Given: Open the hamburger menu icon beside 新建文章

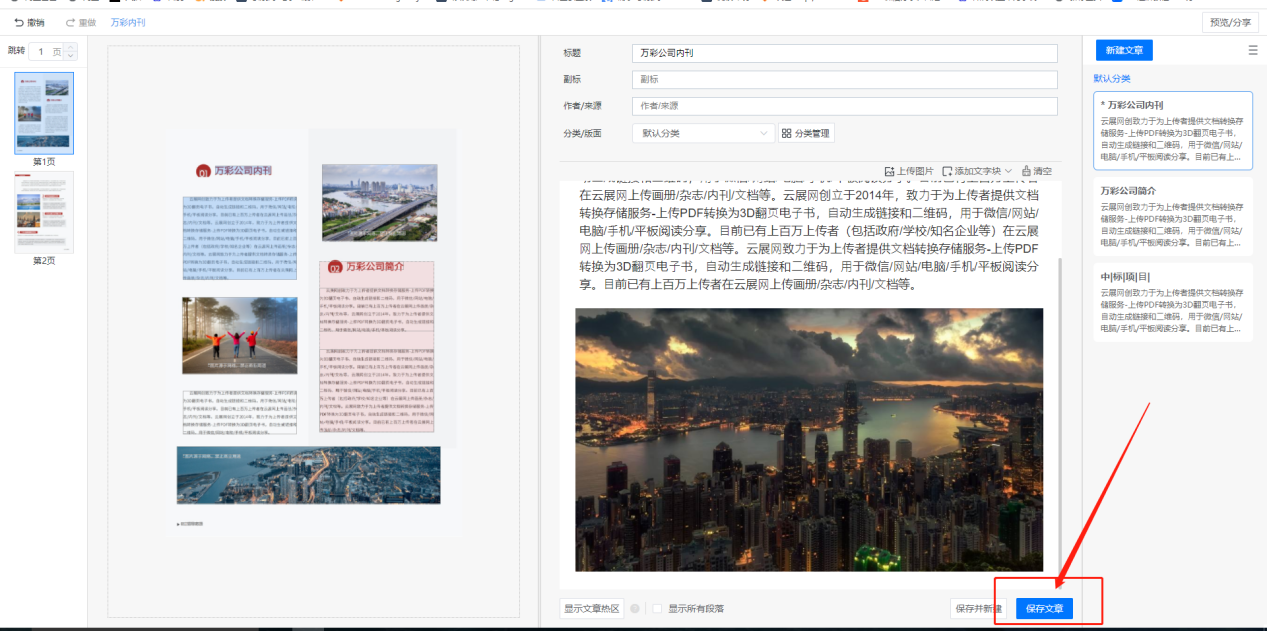Looking at the screenshot, I should coord(1253,50).
